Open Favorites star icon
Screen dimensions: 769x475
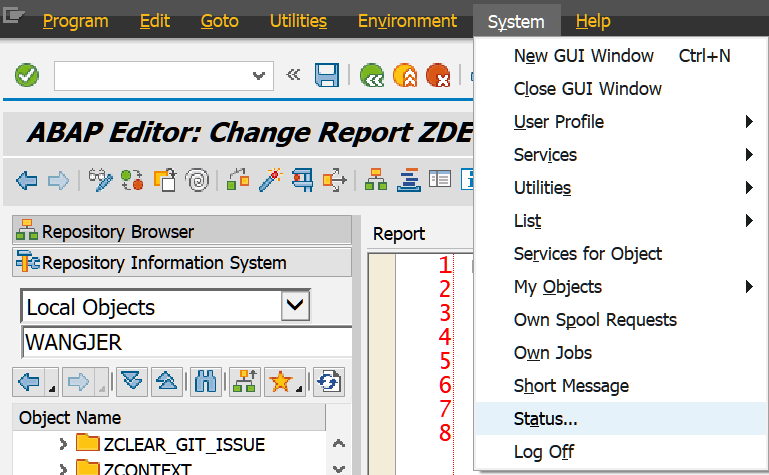click(281, 381)
